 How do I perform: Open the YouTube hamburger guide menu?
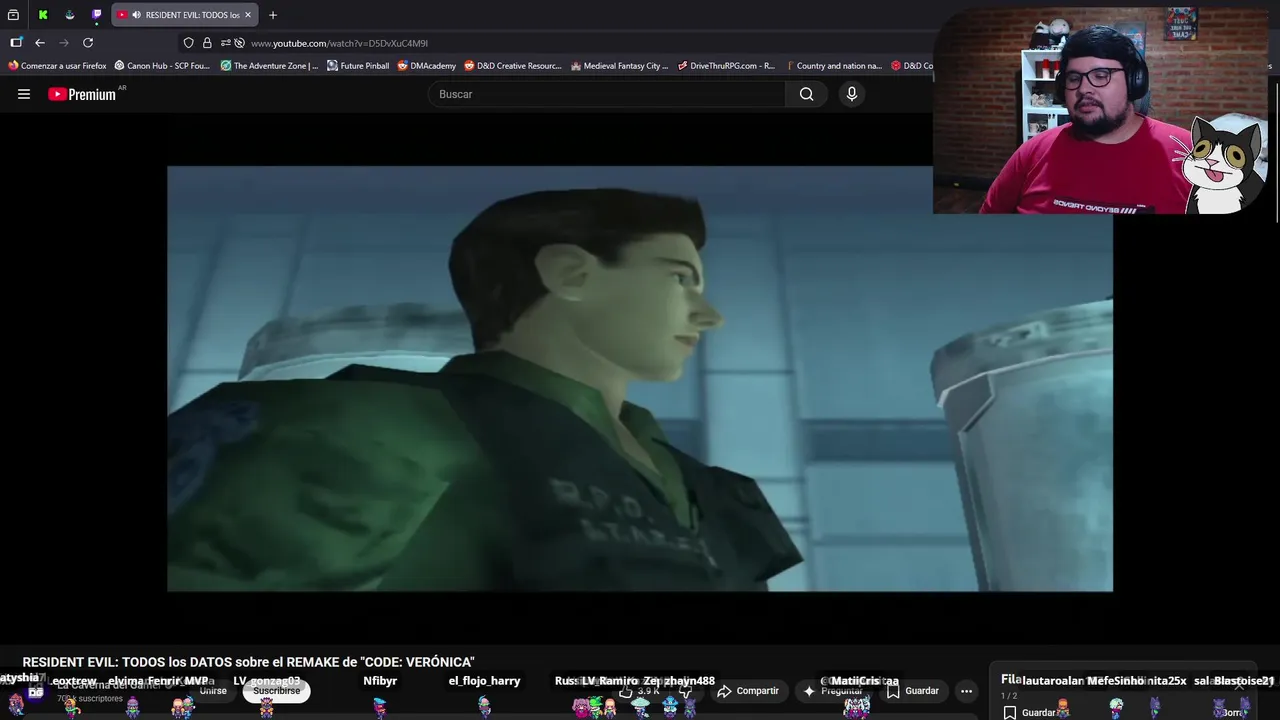tap(24, 94)
